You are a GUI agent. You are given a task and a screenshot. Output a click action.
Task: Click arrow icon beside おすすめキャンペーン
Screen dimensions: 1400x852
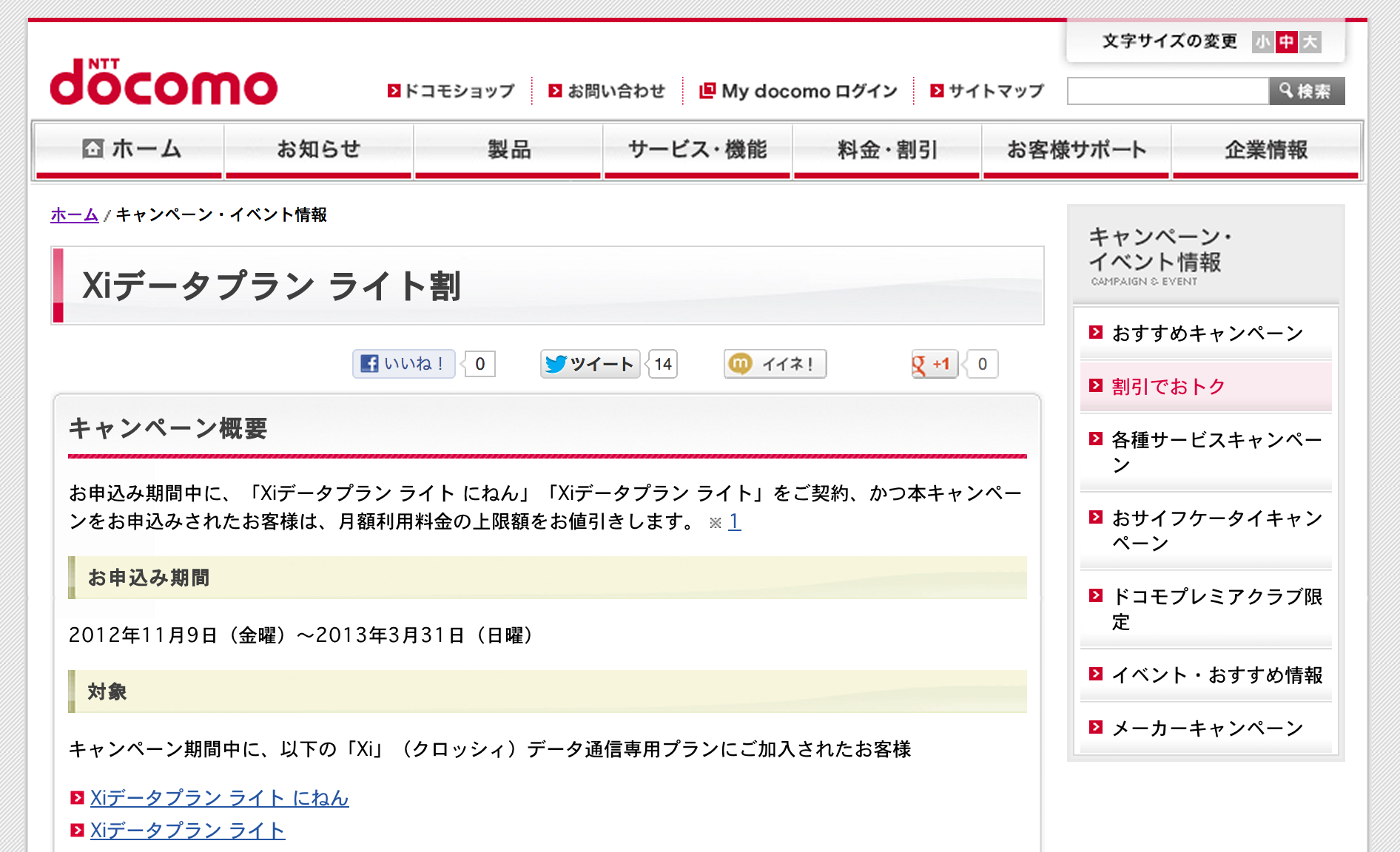click(x=1096, y=332)
